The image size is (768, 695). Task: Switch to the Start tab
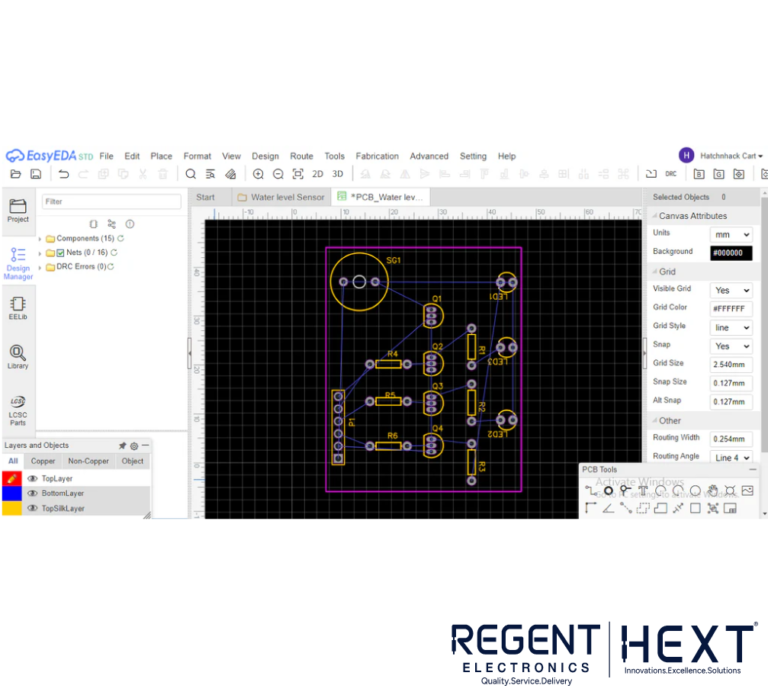(x=206, y=197)
